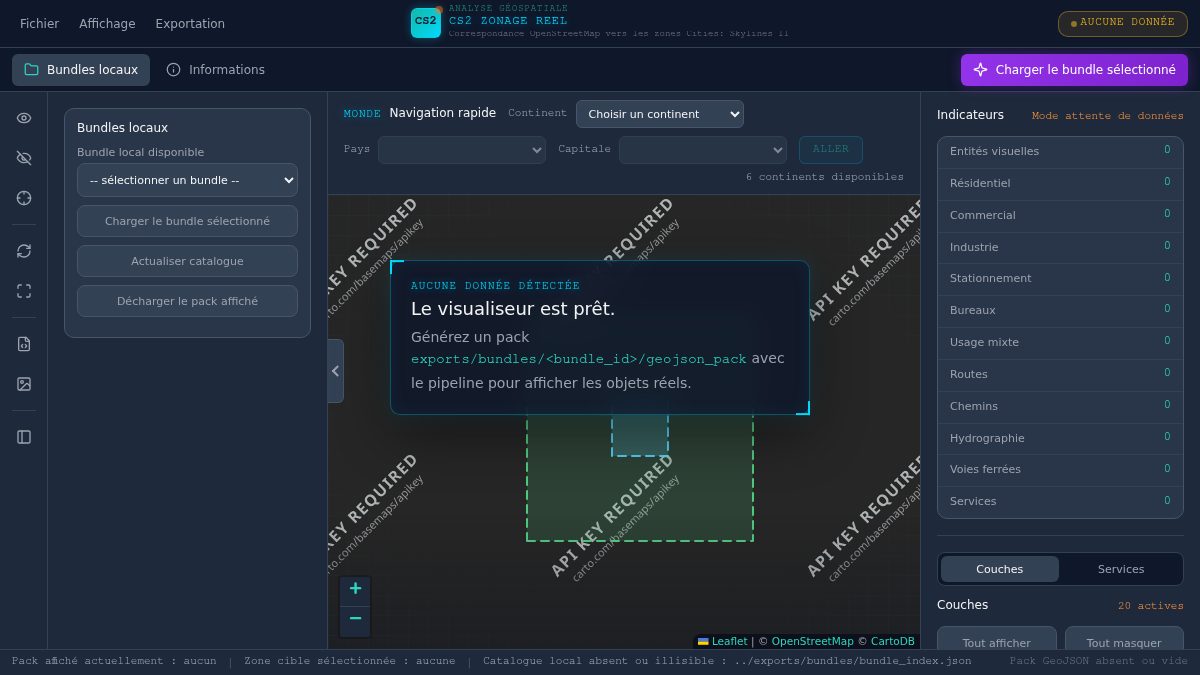This screenshot has height=675, width=1200.
Task: Click Tout afficher layers button
Action: [x=996, y=640]
